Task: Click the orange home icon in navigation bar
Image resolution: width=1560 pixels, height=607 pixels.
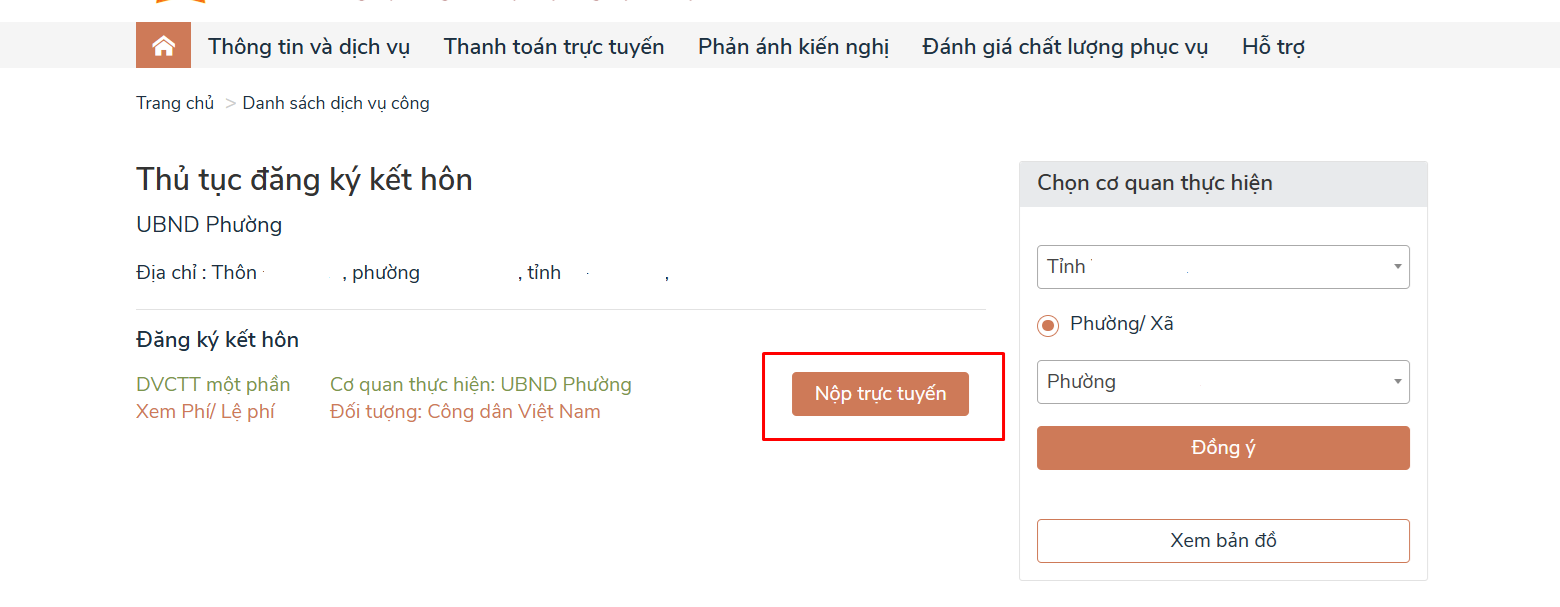Action: pos(163,45)
